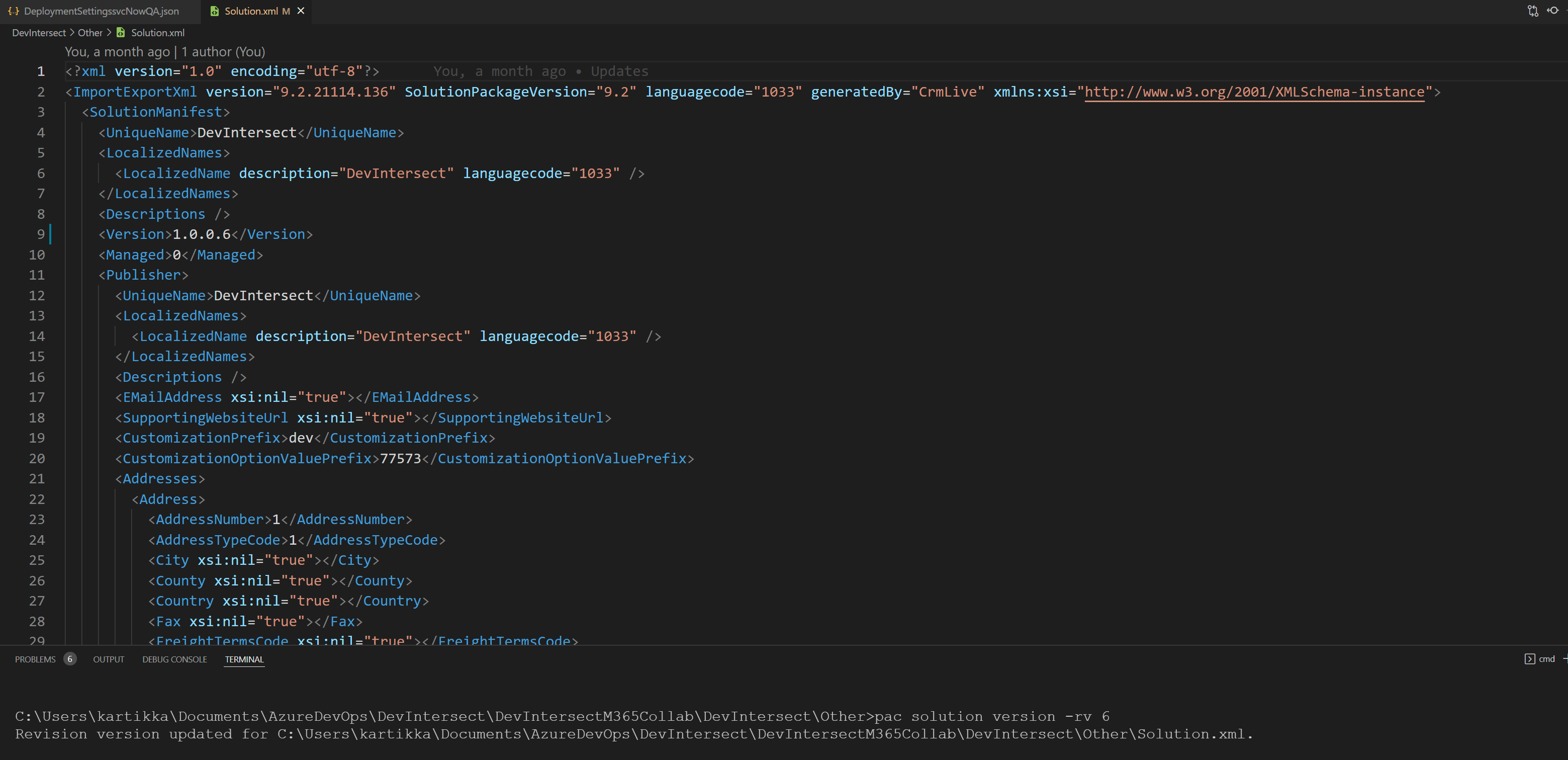
Task: Close the Solution.xml editor tab
Action: [x=301, y=11]
